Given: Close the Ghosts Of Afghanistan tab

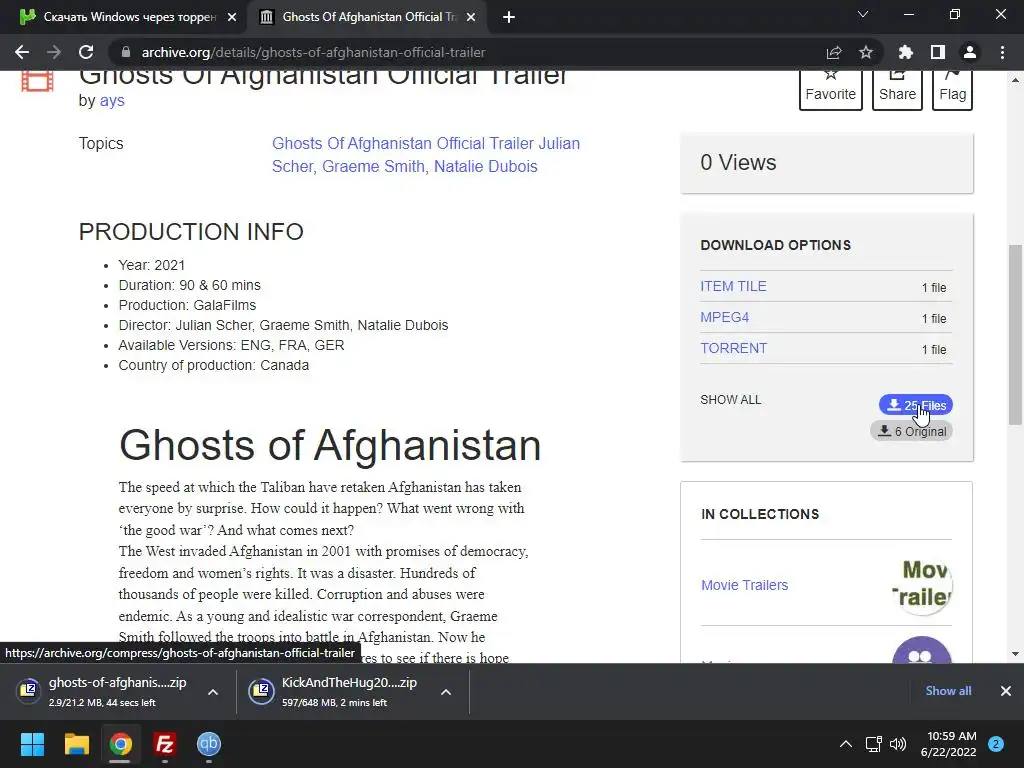Looking at the screenshot, I should (471, 18).
